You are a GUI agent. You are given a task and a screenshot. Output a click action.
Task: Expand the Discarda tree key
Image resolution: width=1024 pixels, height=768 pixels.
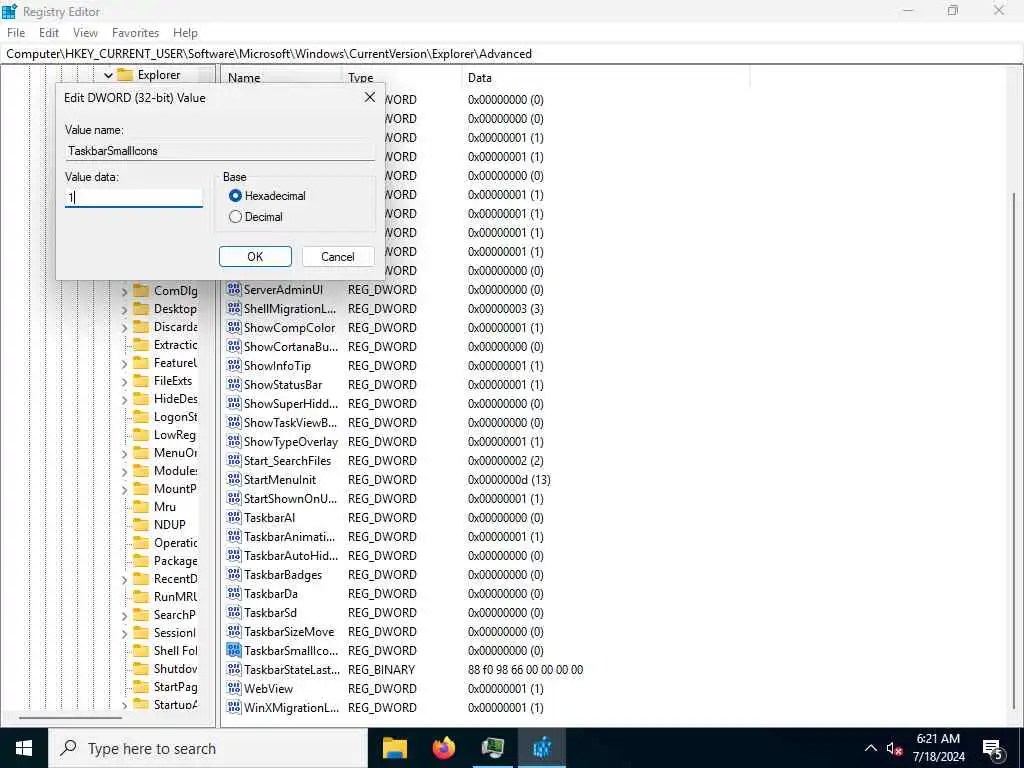125,327
